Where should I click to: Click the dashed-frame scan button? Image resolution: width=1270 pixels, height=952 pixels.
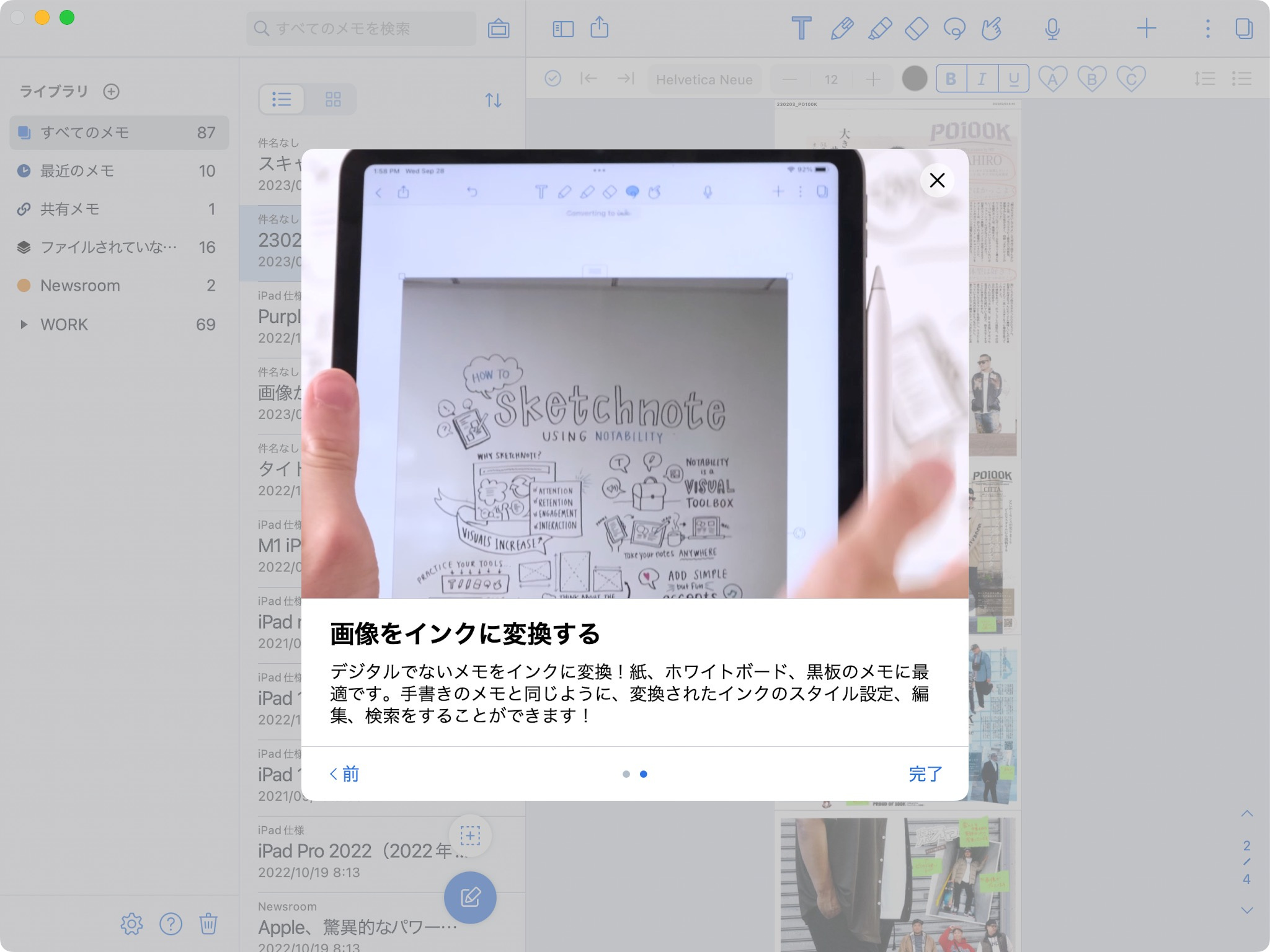470,835
